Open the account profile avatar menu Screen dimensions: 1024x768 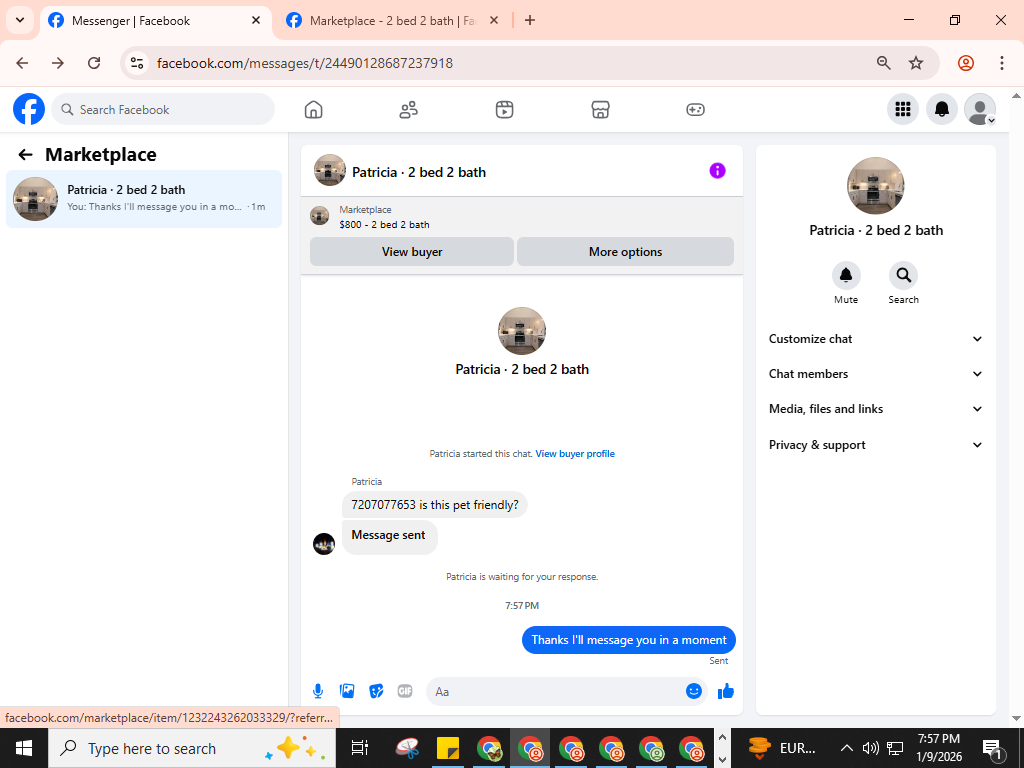pos(980,109)
